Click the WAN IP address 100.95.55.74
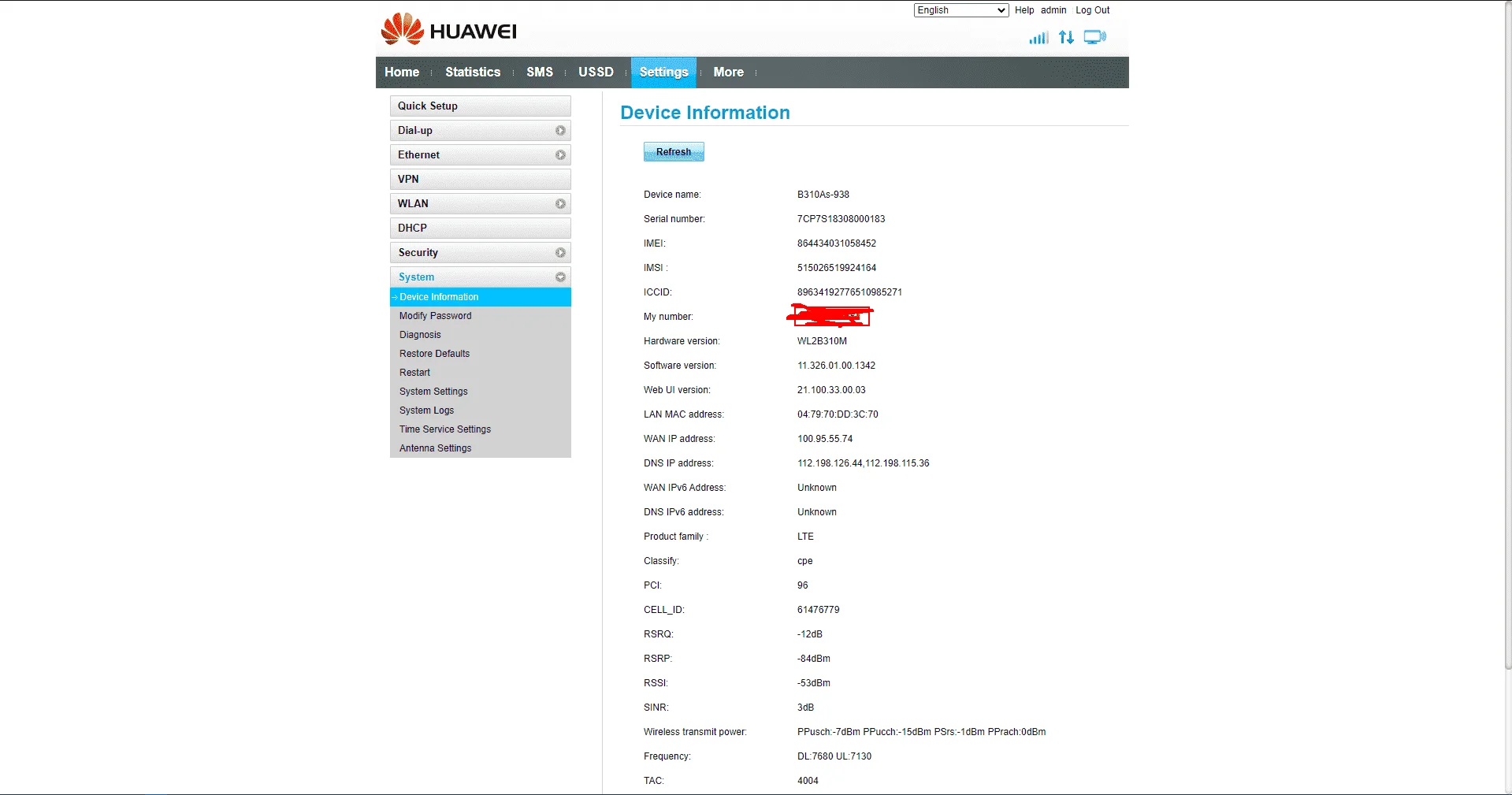The height and width of the screenshot is (795, 1512). tap(825, 439)
